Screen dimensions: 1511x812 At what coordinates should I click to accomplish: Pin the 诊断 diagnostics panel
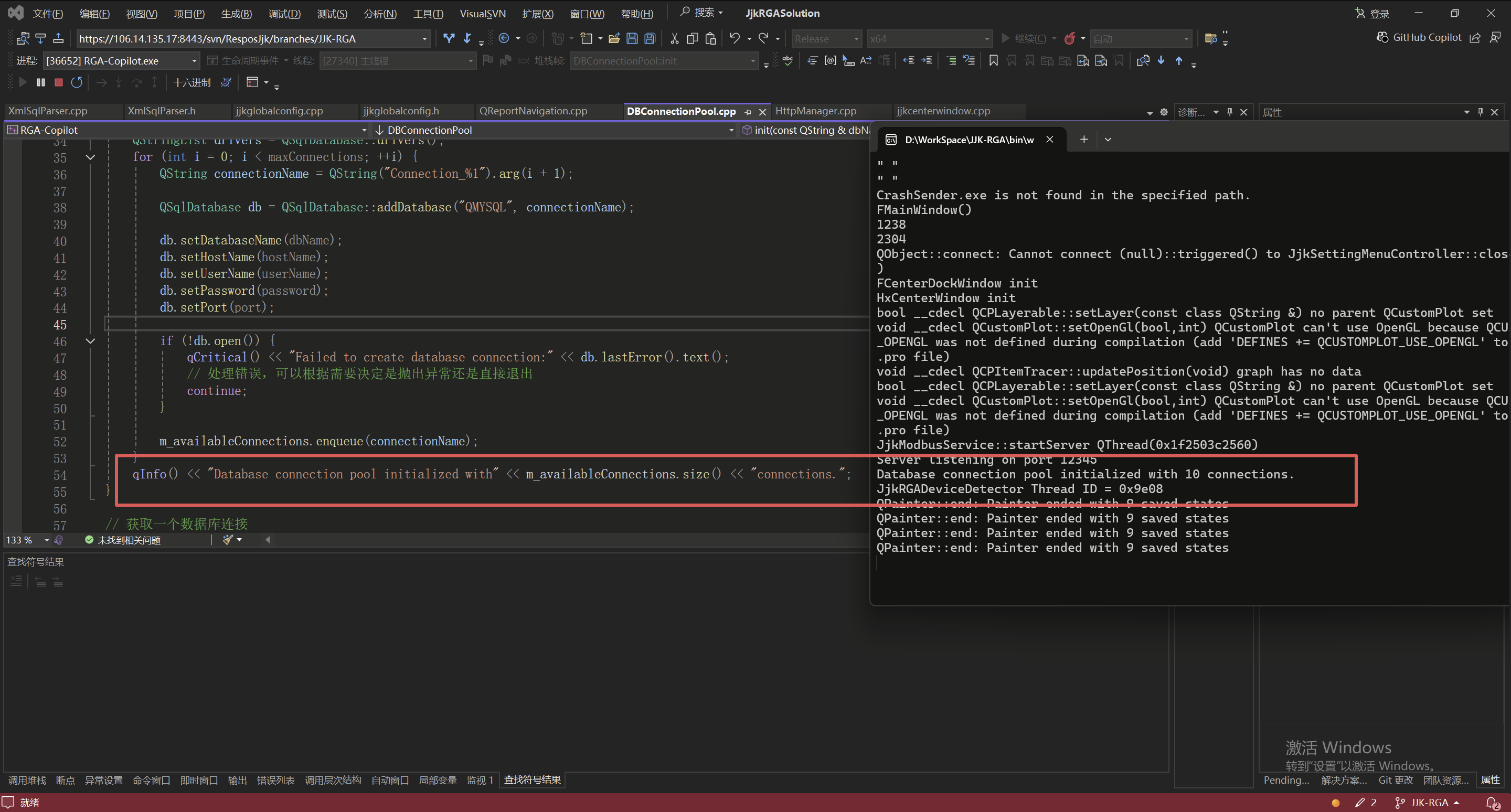point(1230,111)
